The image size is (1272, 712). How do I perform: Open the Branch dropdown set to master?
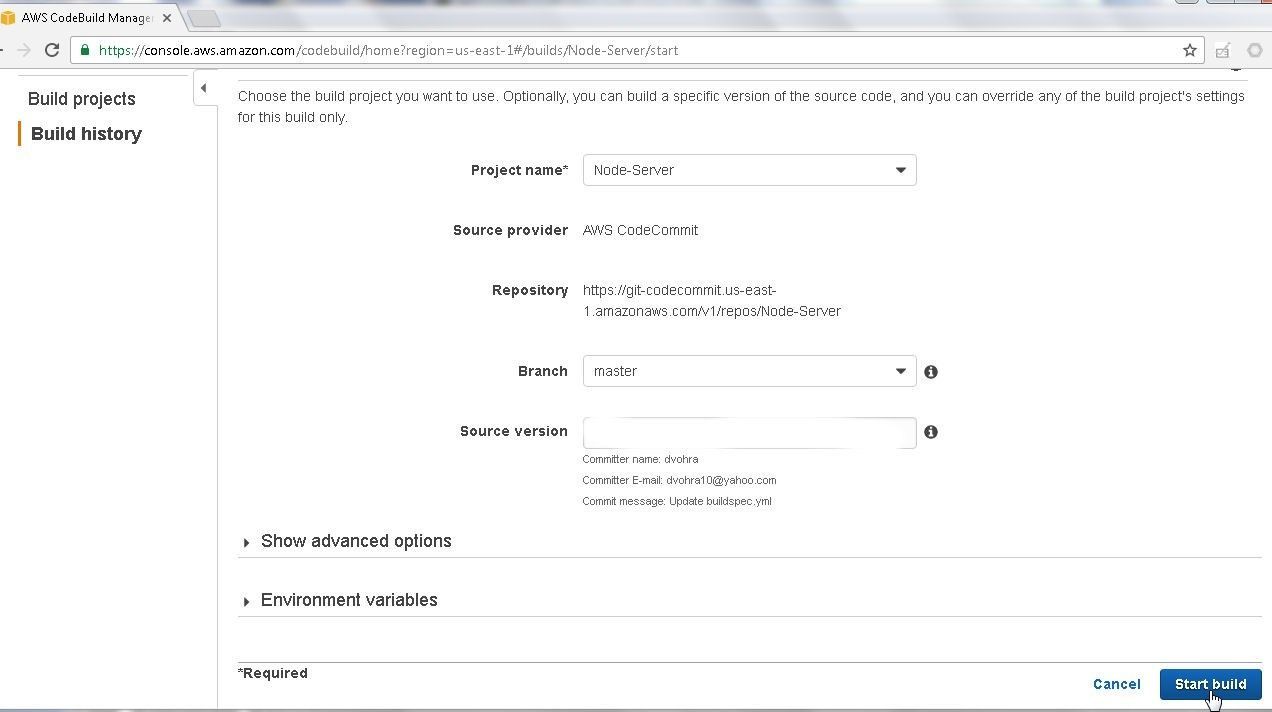[749, 371]
